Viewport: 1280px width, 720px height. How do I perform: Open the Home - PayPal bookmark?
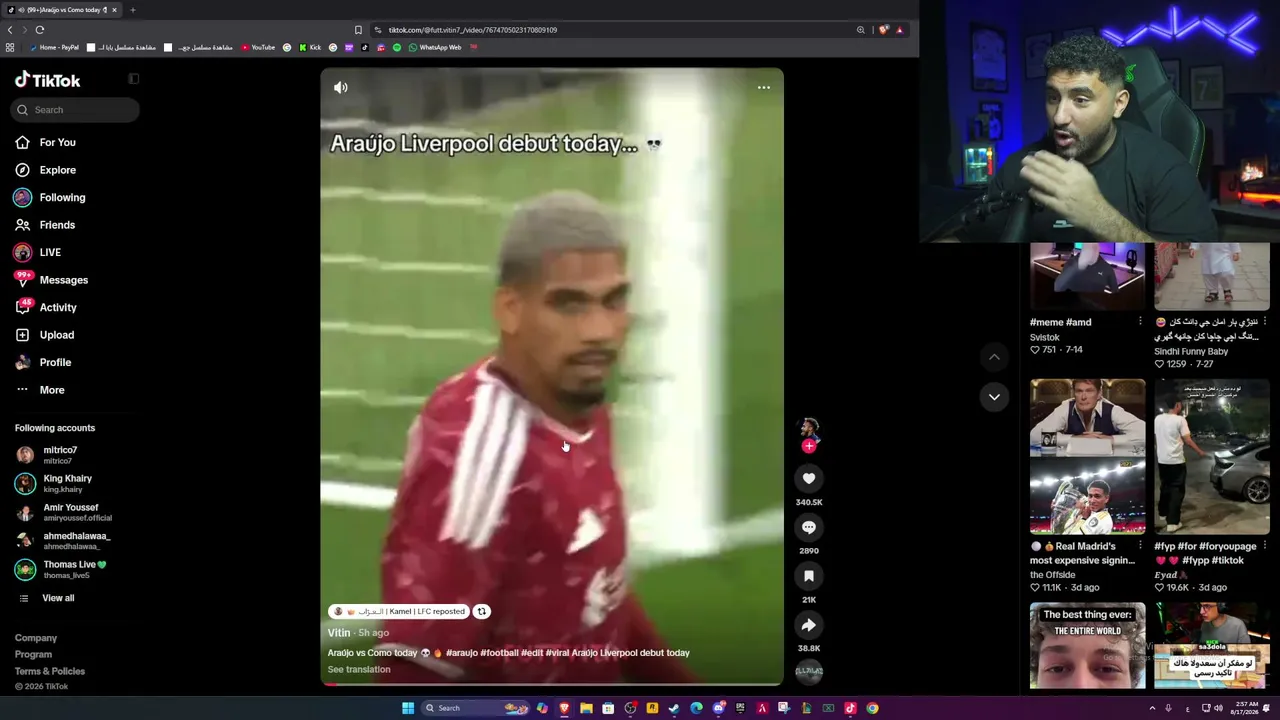pos(54,47)
